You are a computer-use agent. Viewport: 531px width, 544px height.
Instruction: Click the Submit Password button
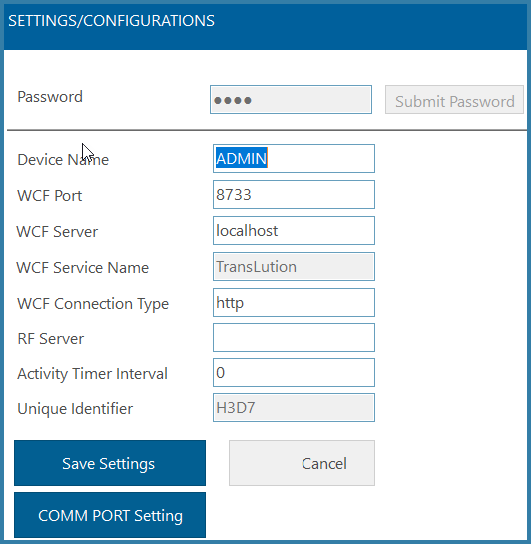[x=454, y=100]
